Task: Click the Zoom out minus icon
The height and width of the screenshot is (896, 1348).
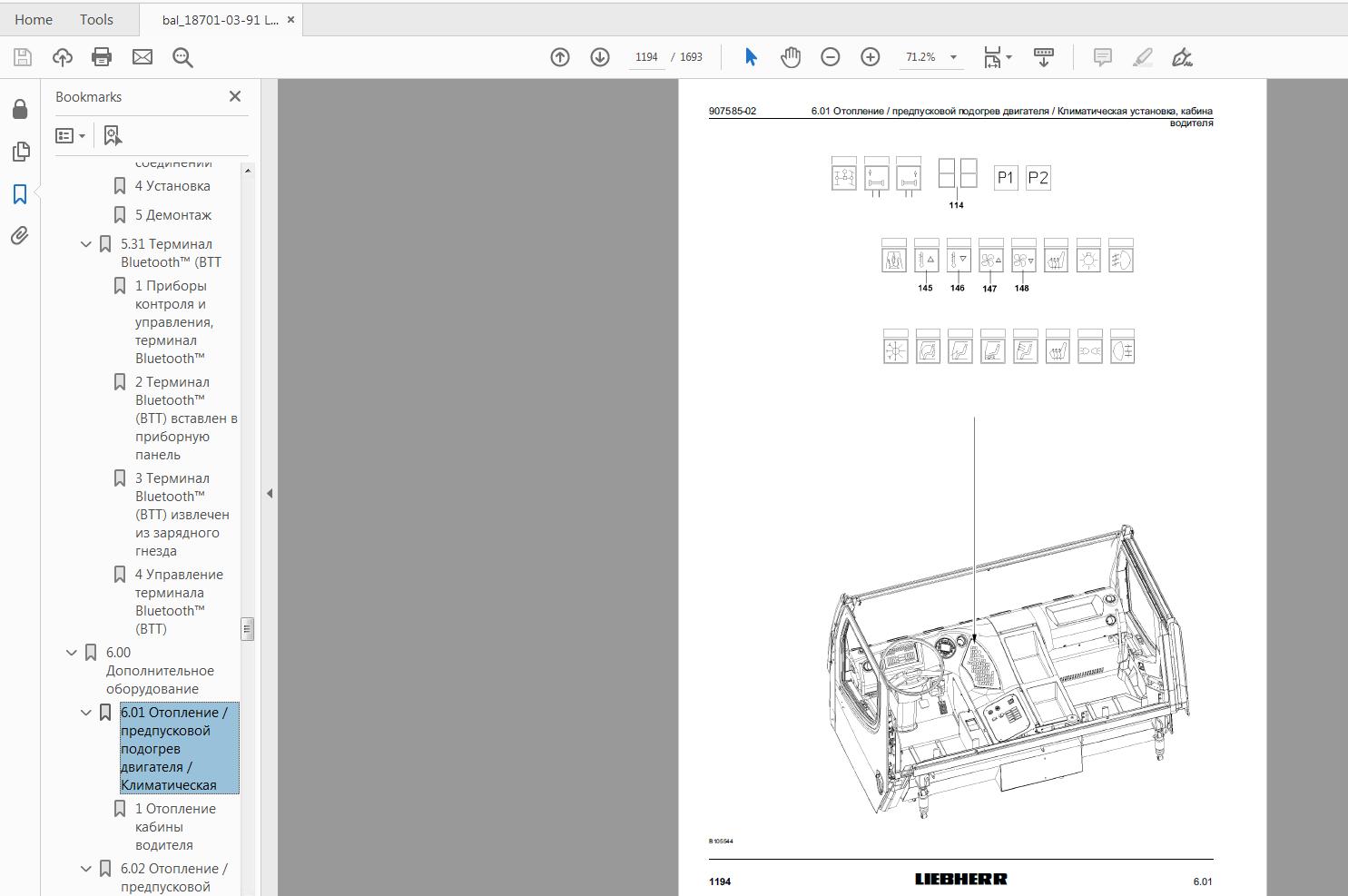Action: pos(830,57)
